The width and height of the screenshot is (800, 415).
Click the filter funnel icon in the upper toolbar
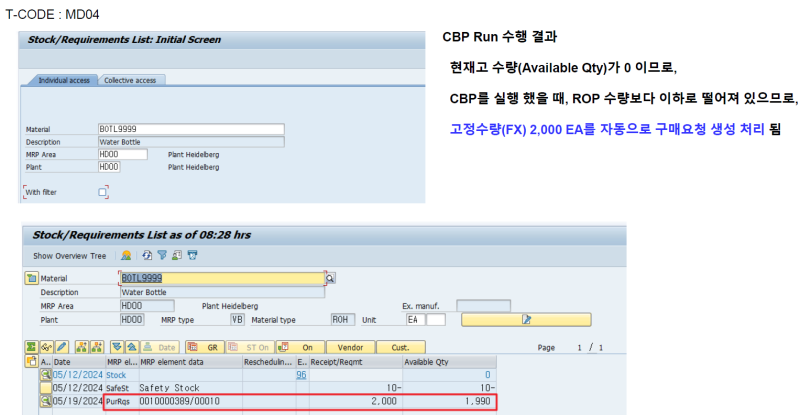pos(162,255)
